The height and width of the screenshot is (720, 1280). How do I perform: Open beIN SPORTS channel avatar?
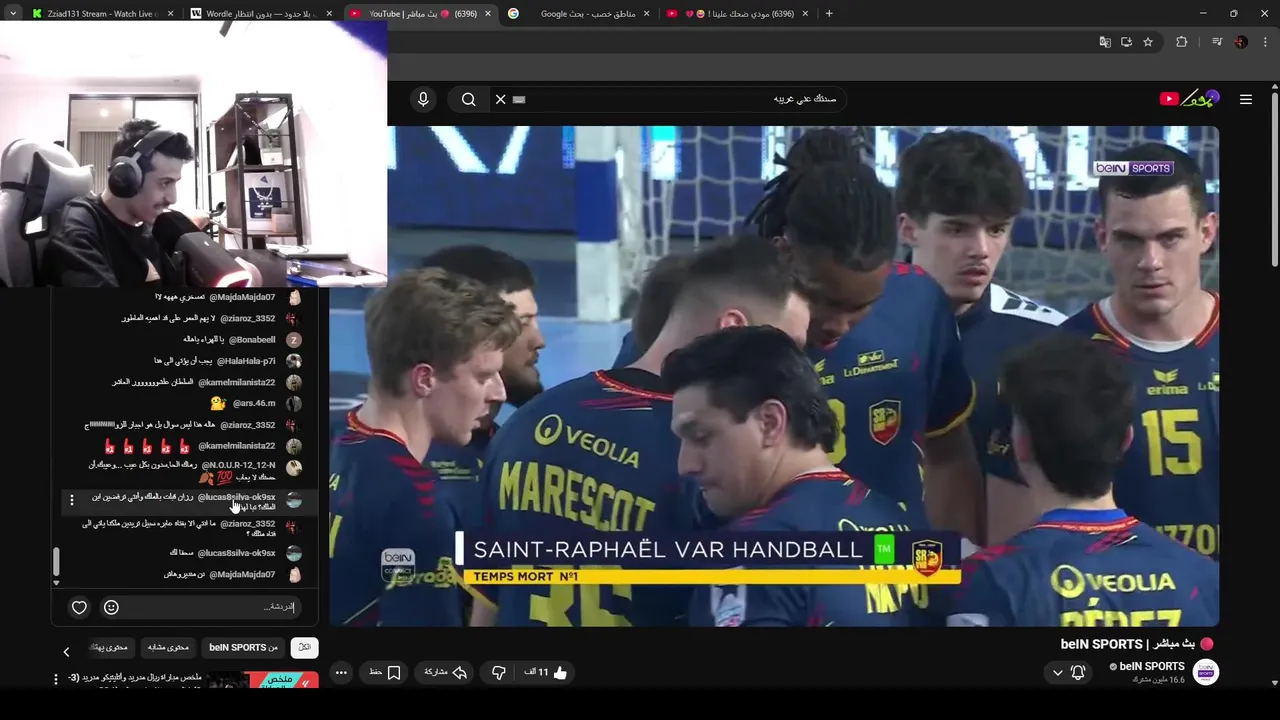pyautogui.click(x=1206, y=672)
